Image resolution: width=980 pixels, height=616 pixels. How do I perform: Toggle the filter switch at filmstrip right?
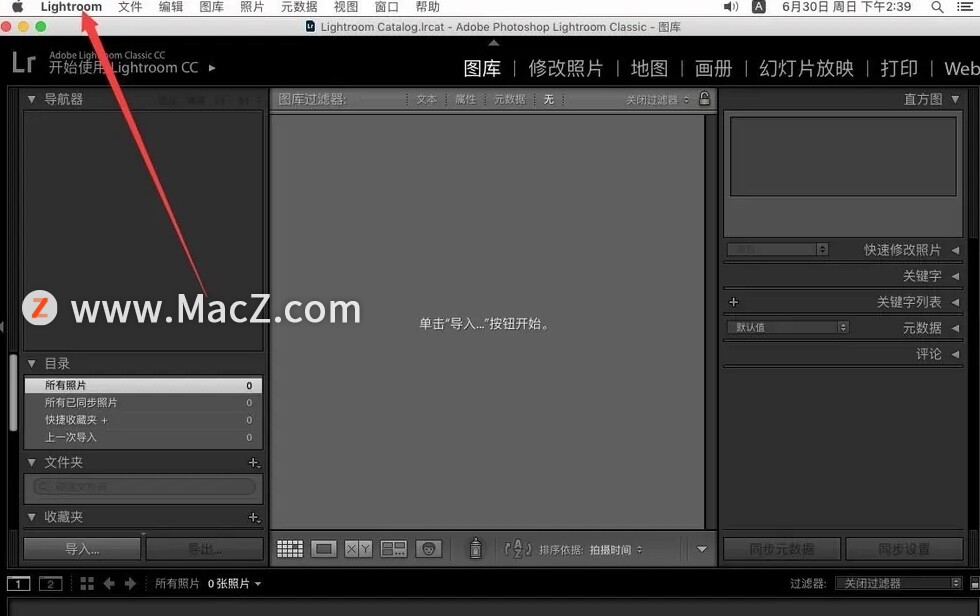974,584
